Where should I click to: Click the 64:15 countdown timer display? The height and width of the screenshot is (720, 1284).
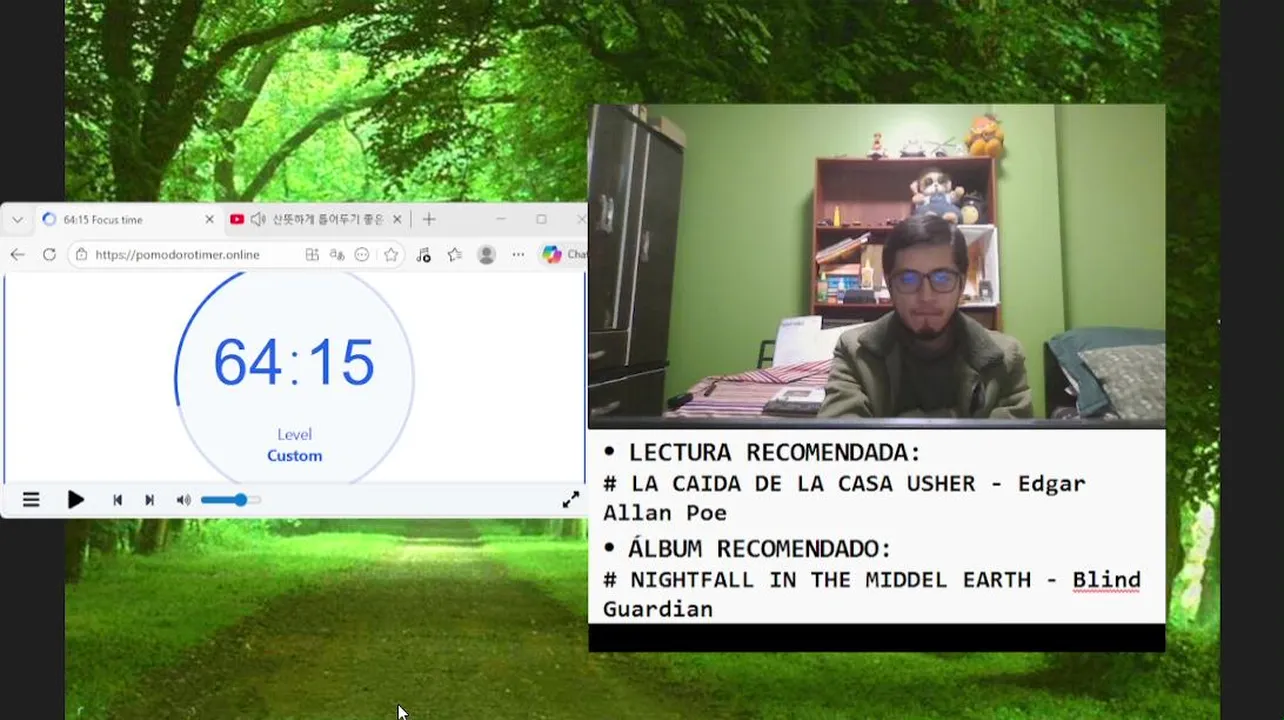click(294, 362)
